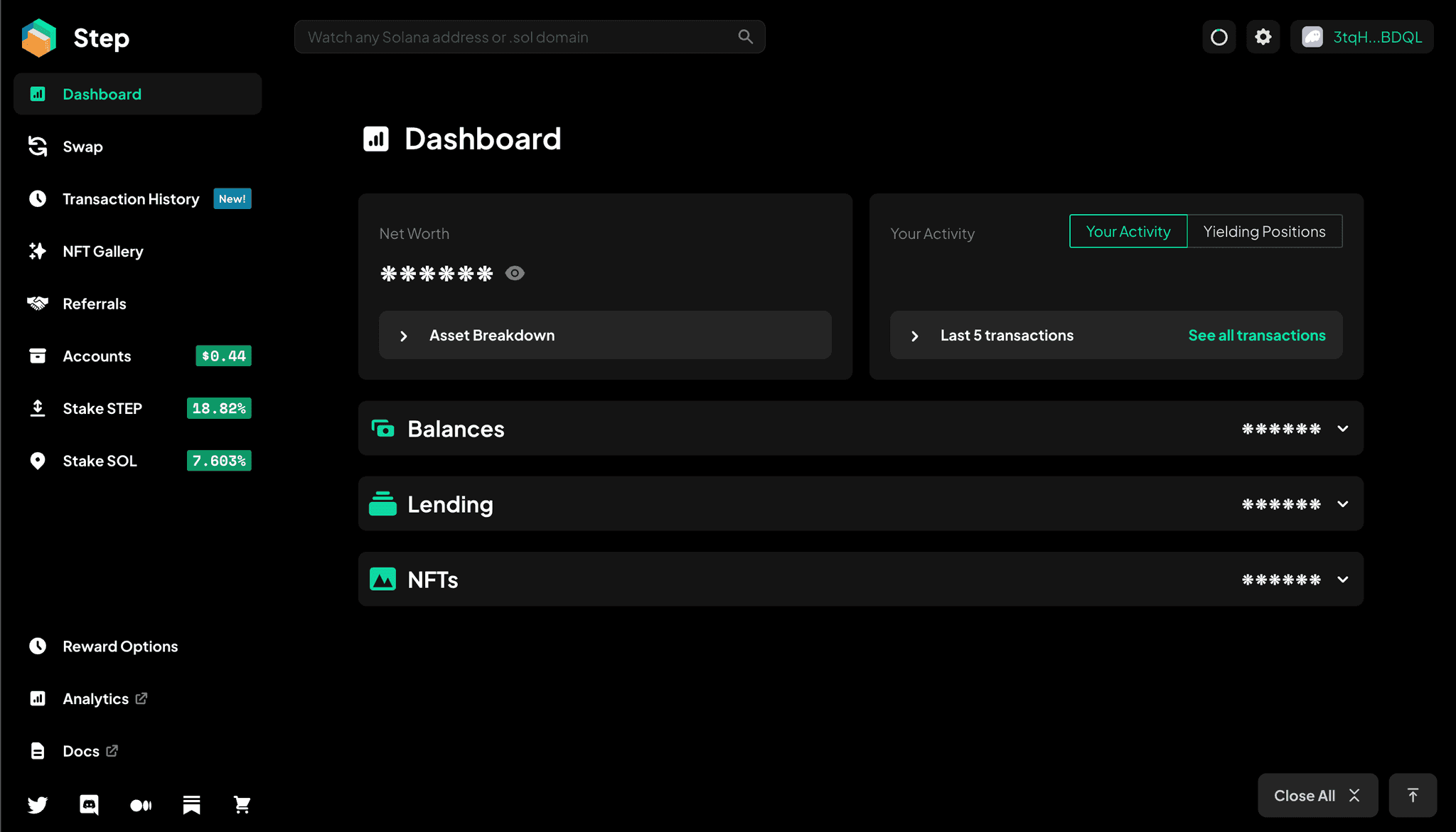Go to Stake STEP page
The image size is (1456, 832).
pos(102,408)
